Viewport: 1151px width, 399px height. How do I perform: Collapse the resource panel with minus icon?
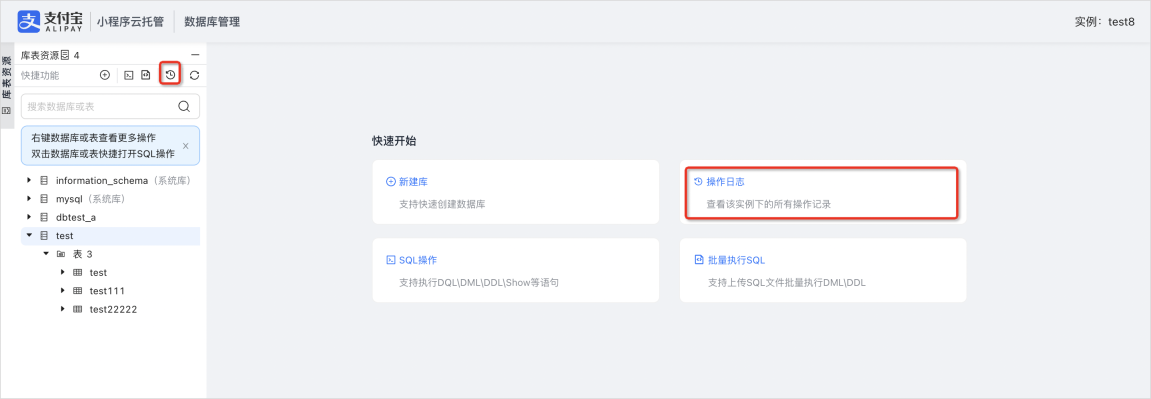195,55
